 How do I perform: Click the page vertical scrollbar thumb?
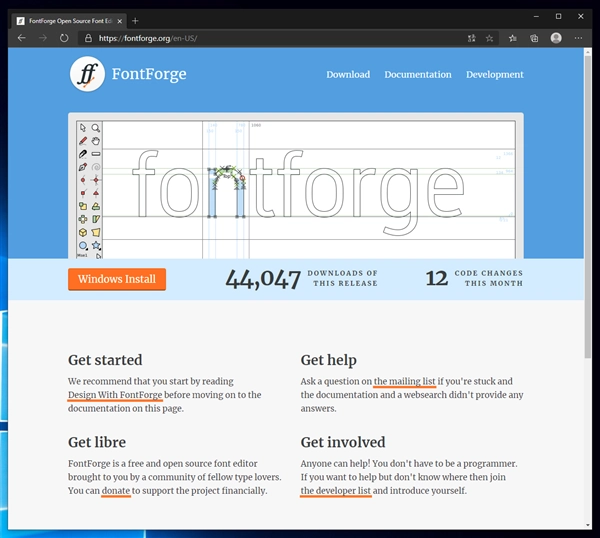pyautogui.click(x=588, y=207)
